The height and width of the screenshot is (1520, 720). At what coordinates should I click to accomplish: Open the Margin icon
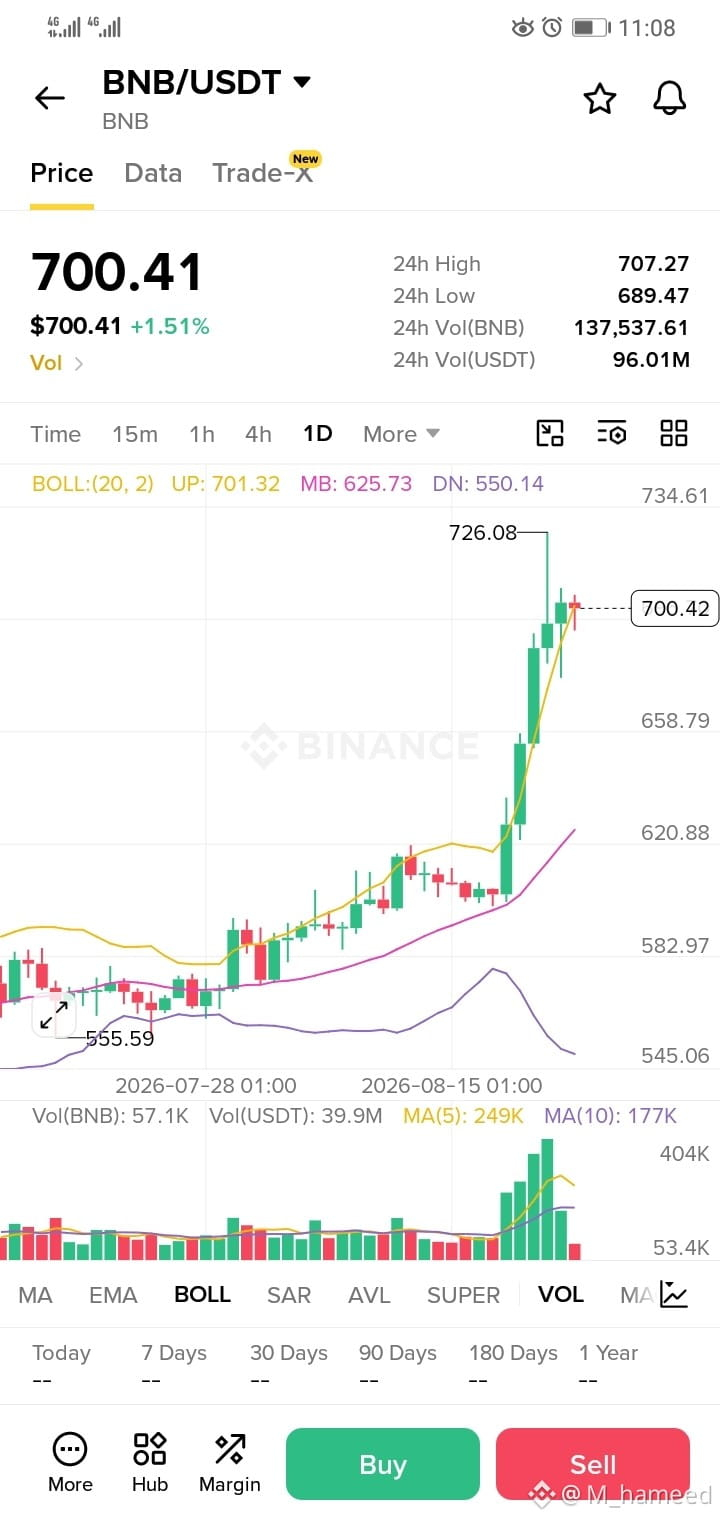pos(230,1448)
